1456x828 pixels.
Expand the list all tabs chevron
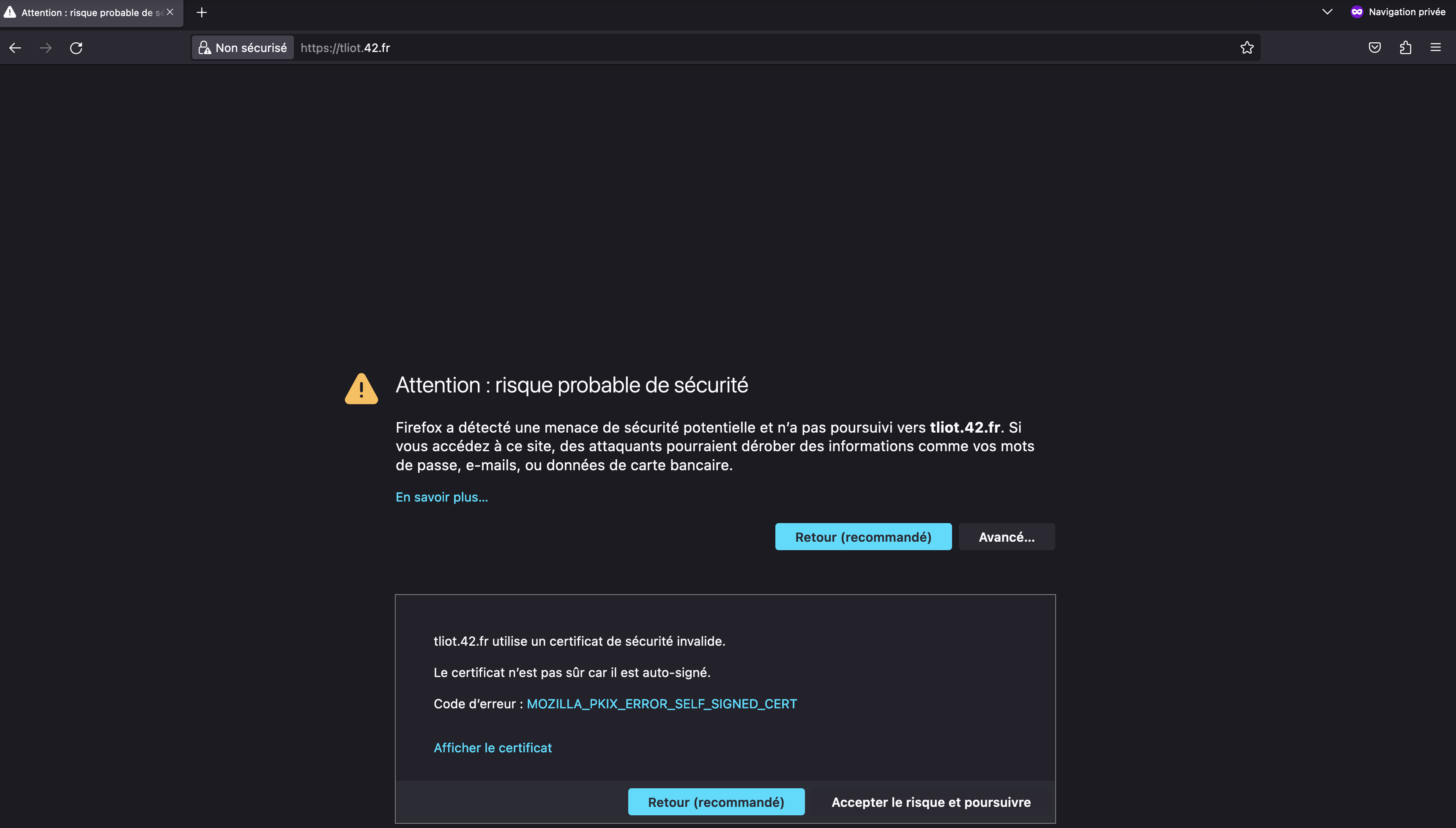[1327, 12]
